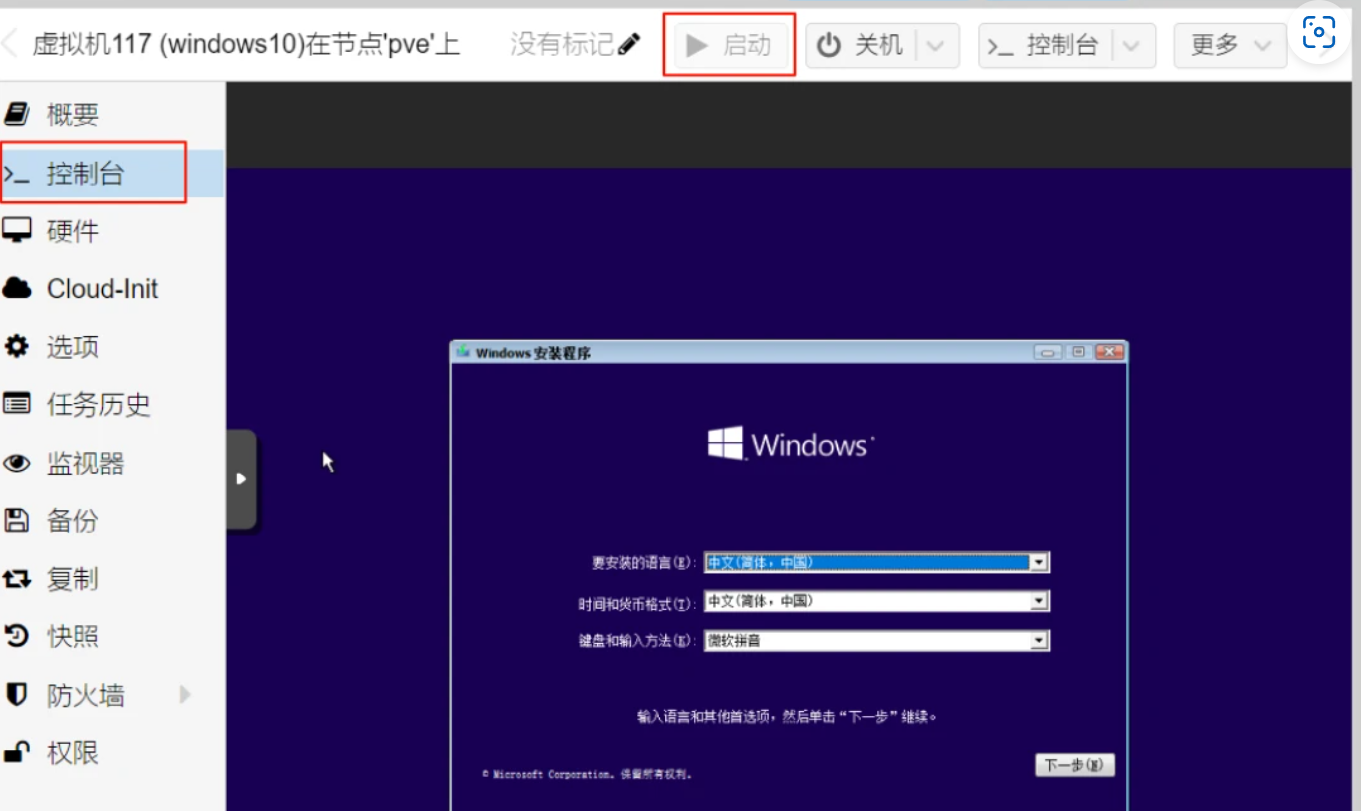
Task: Open the 复制 replication section
Action: (x=110, y=579)
